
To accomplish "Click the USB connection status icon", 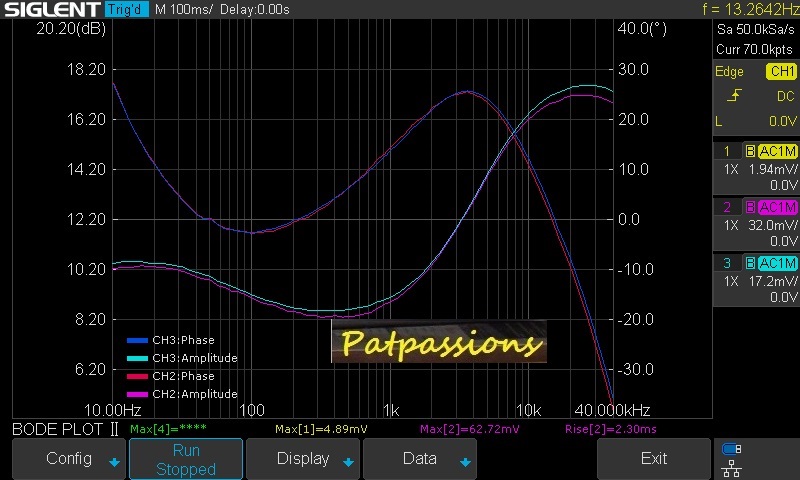I will click(x=732, y=449).
